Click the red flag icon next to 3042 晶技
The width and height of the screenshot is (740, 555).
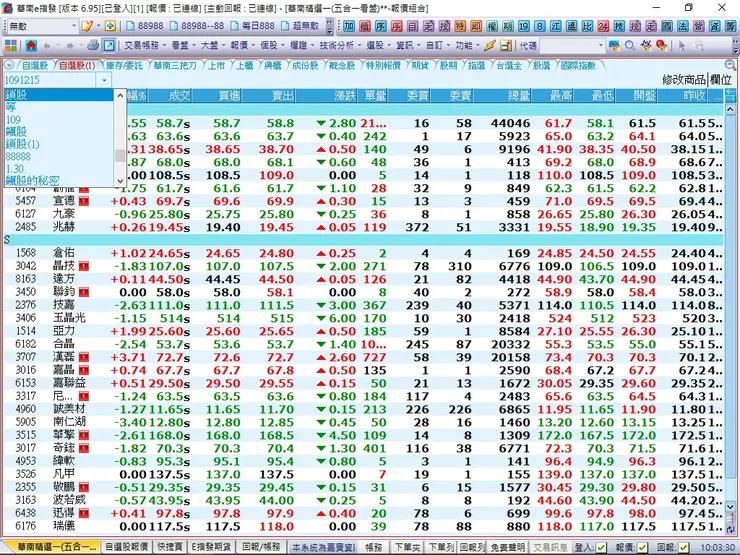84,266
